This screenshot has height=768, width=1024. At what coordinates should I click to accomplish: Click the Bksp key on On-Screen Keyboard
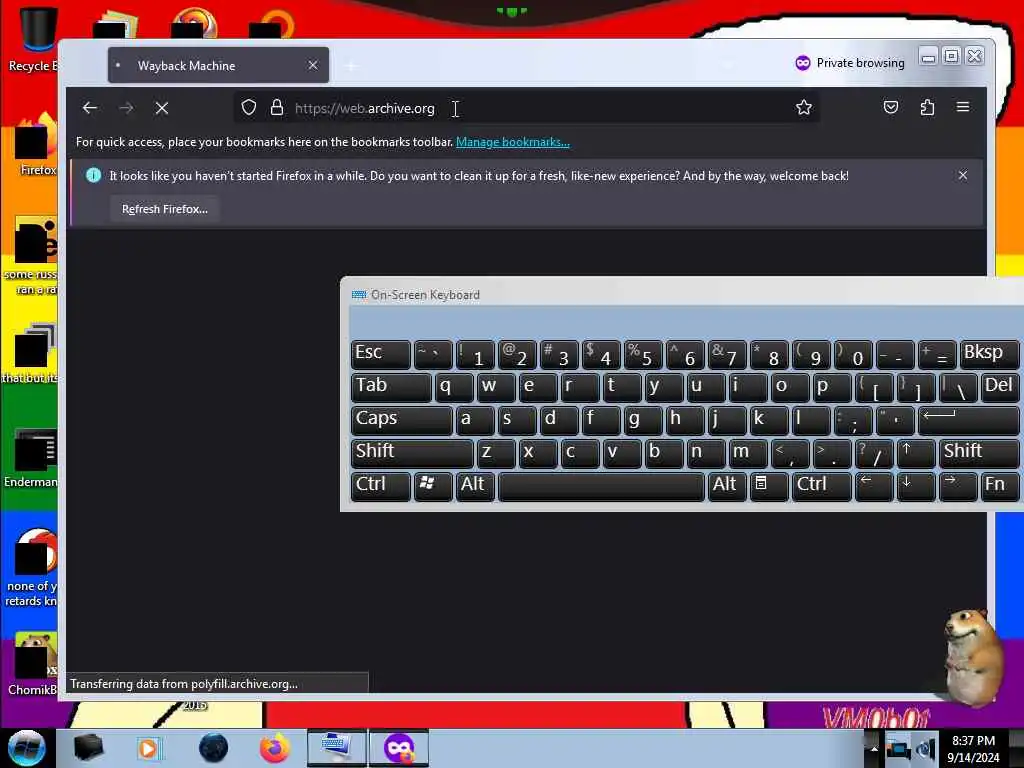(989, 355)
